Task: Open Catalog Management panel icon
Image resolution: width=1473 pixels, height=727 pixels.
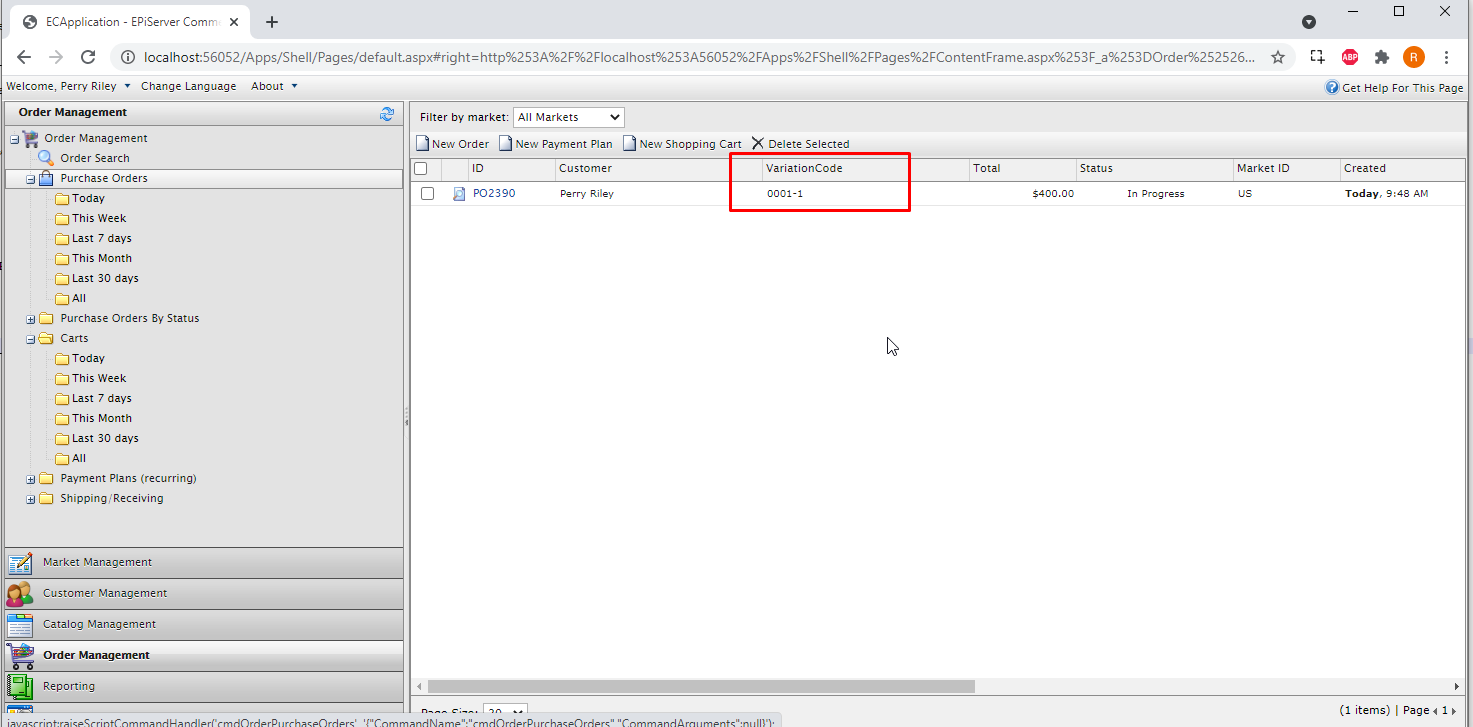Action: [x=20, y=625]
